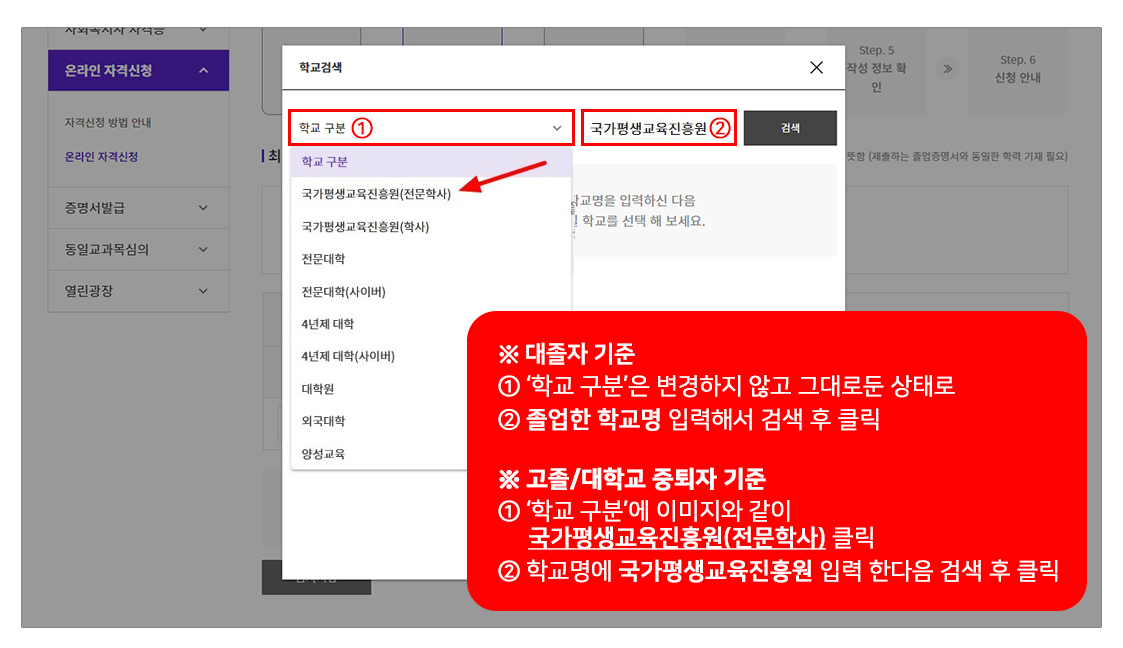Pick 4년제 대학 option
Viewport: 1123px width, 648px height.
[x=327, y=324]
